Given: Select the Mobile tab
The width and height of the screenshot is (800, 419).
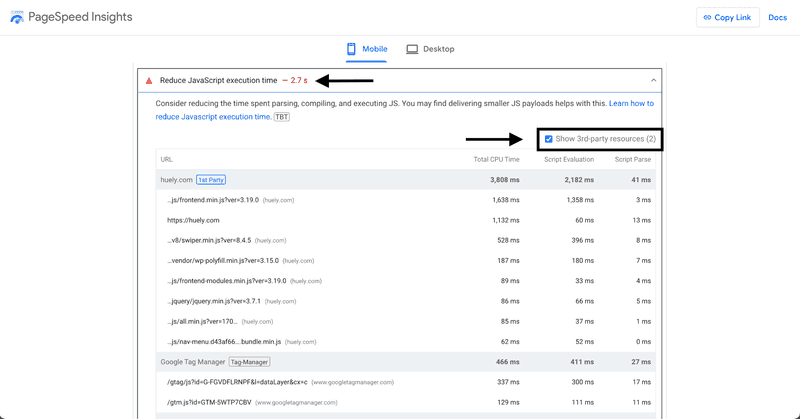Looking at the screenshot, I should (367, 49).
